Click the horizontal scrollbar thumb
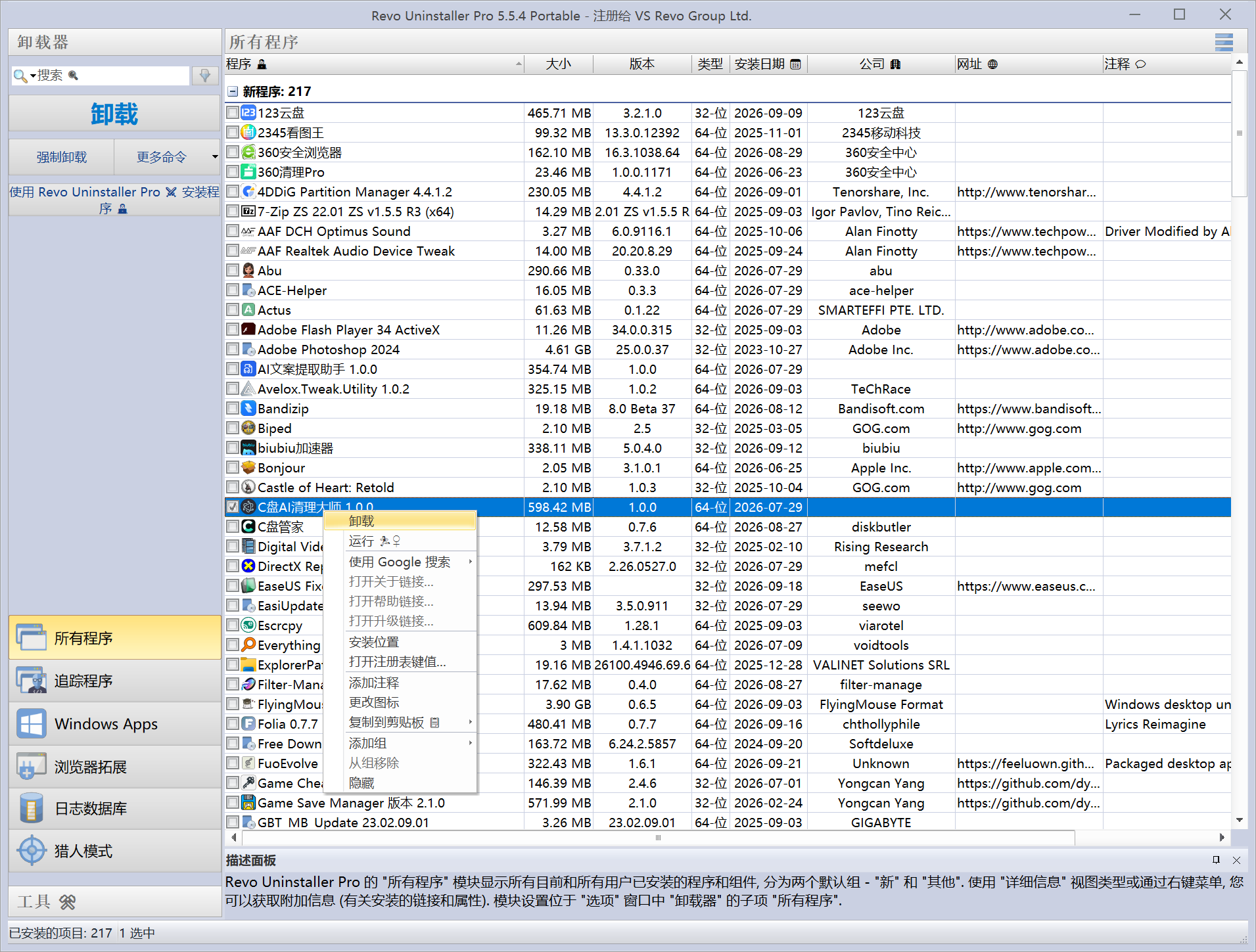 [659, 837]
